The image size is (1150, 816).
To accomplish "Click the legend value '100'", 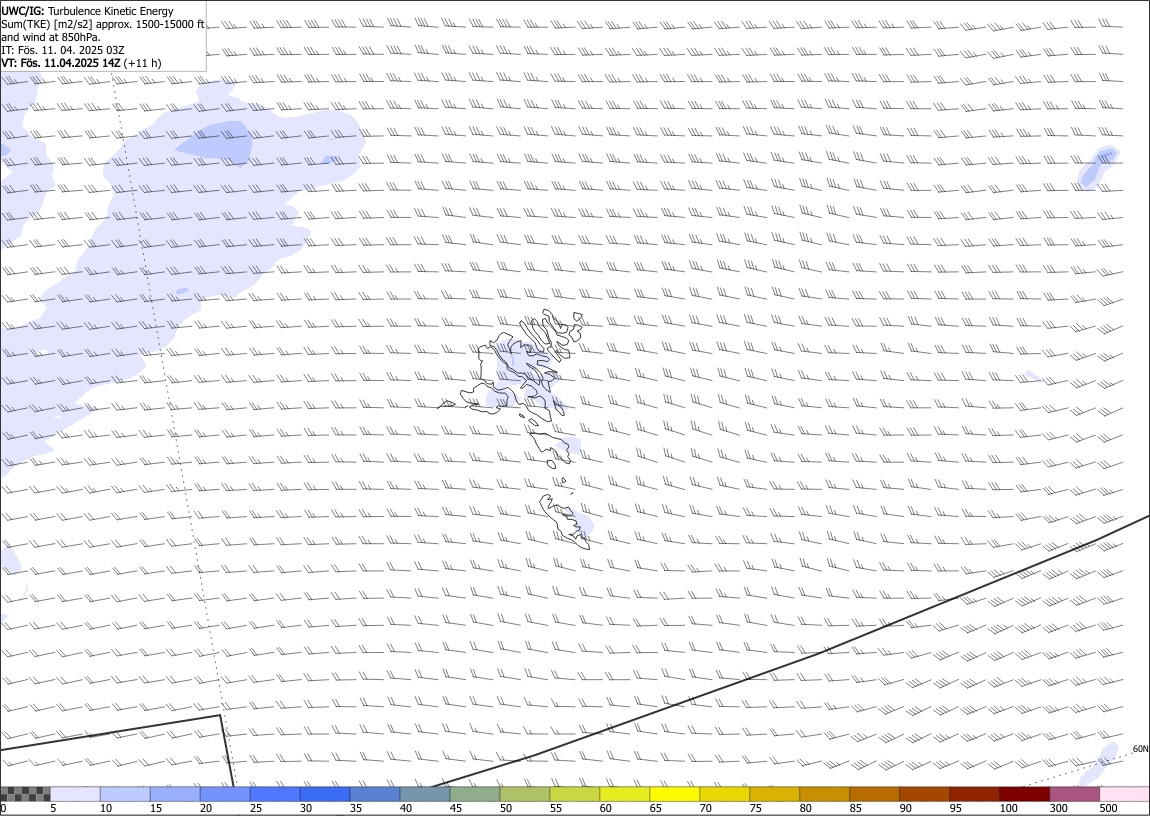I will point(1008,808).
